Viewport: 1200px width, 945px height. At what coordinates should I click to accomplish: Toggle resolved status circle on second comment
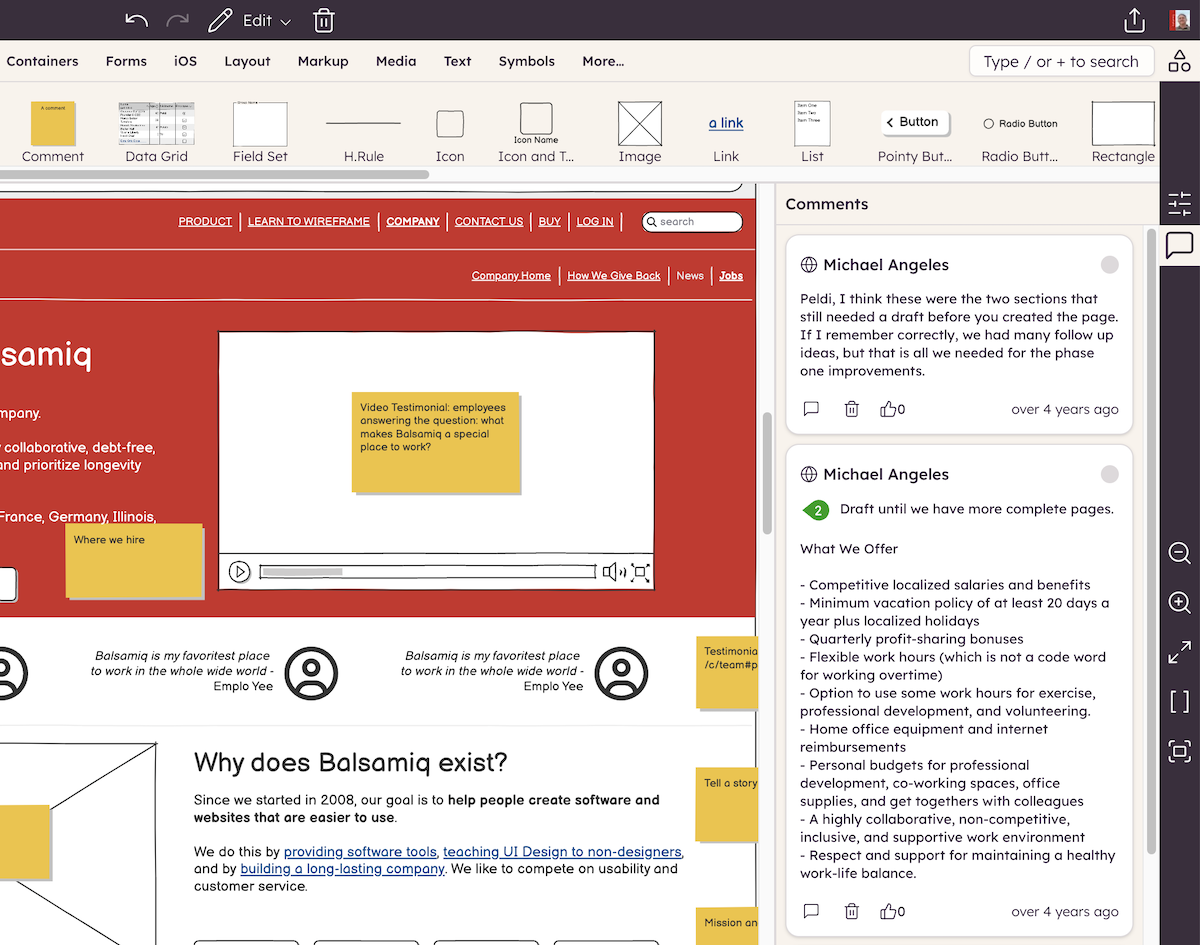point(1109,474)
